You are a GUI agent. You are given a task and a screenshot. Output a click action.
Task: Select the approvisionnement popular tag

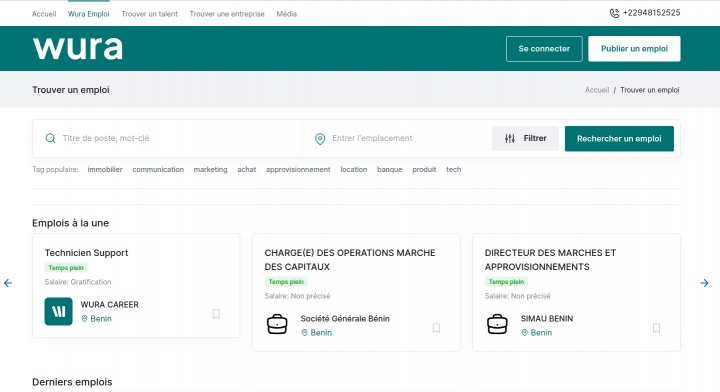click(298, 169)
